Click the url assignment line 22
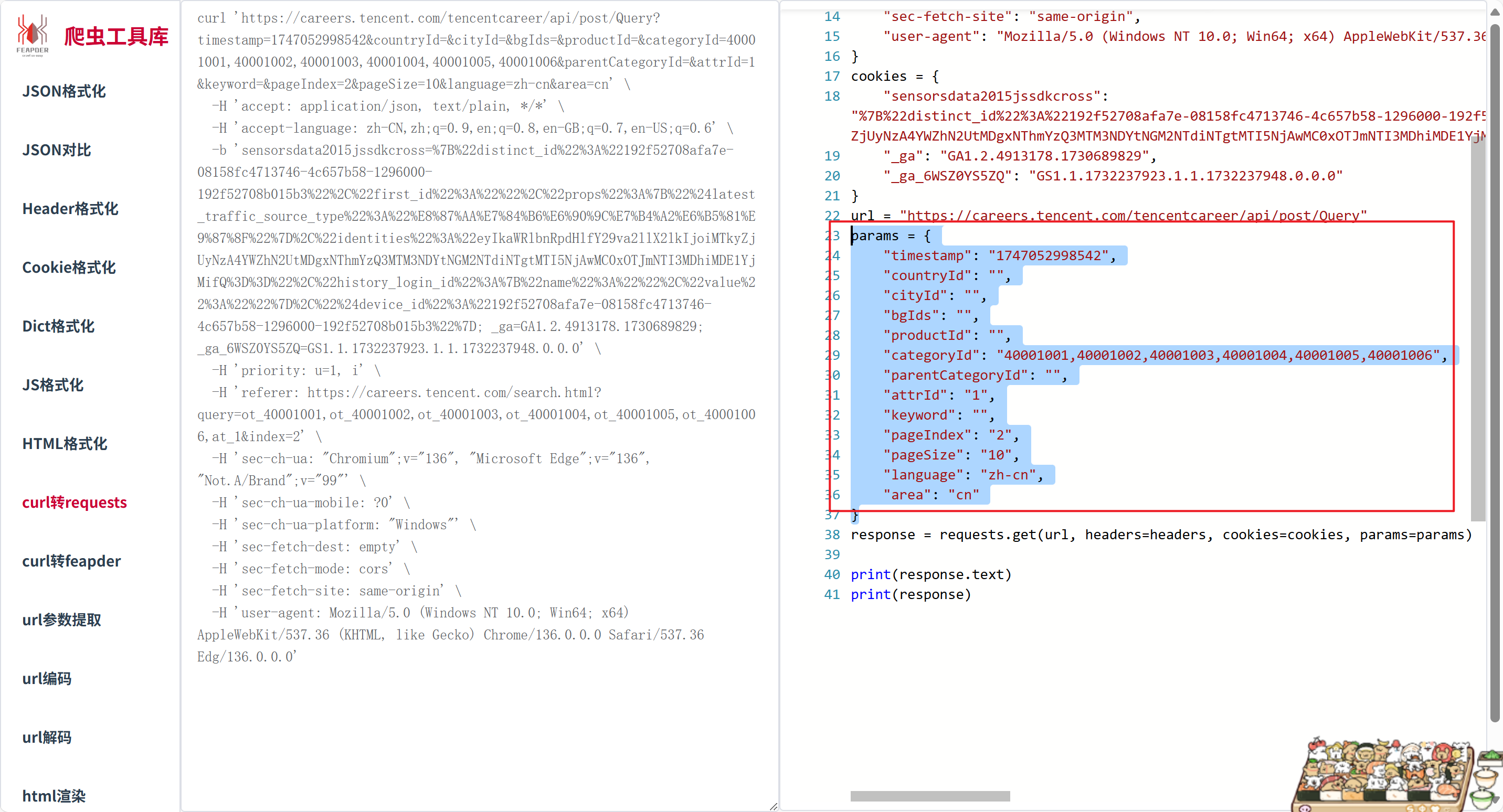This screenshot has width=1503, height=812. click(x=1108, y=216)
